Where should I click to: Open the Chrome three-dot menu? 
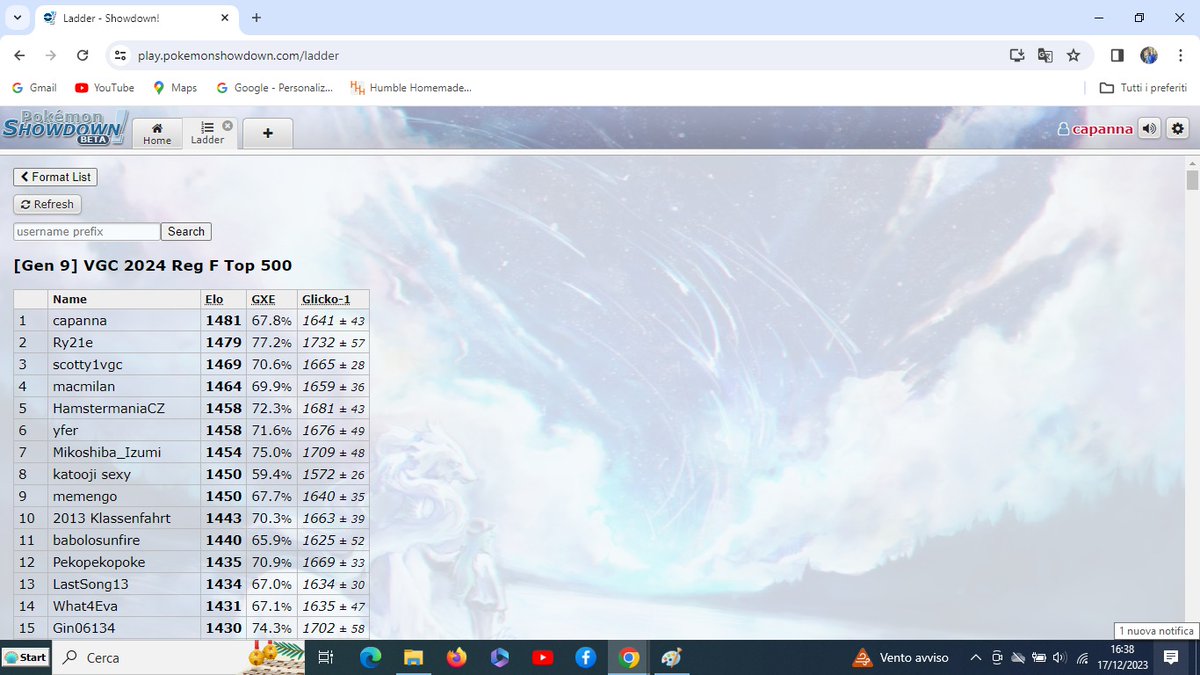tap(1180, 56)
